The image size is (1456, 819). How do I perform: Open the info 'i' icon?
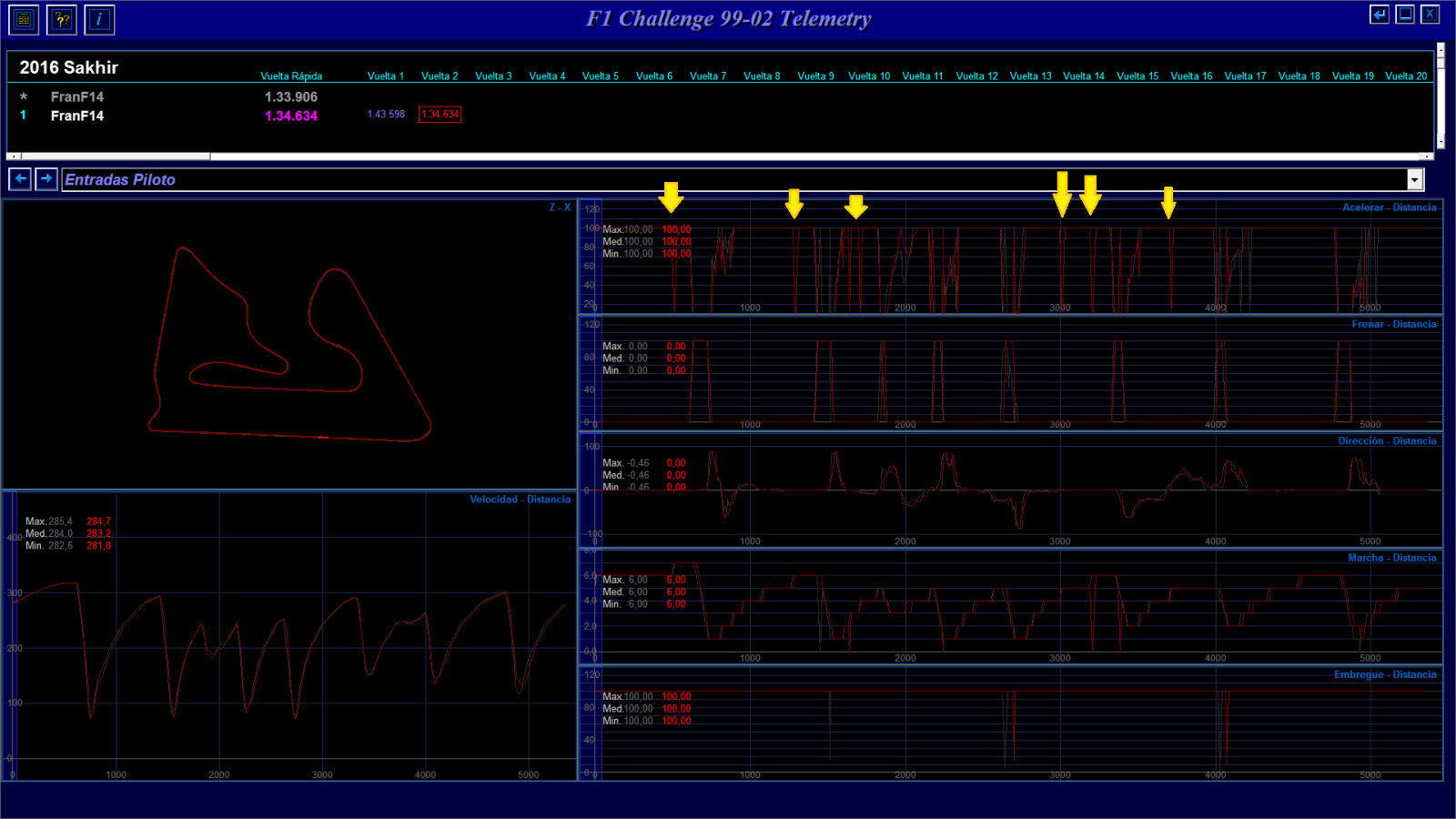[x=99, y=19]
